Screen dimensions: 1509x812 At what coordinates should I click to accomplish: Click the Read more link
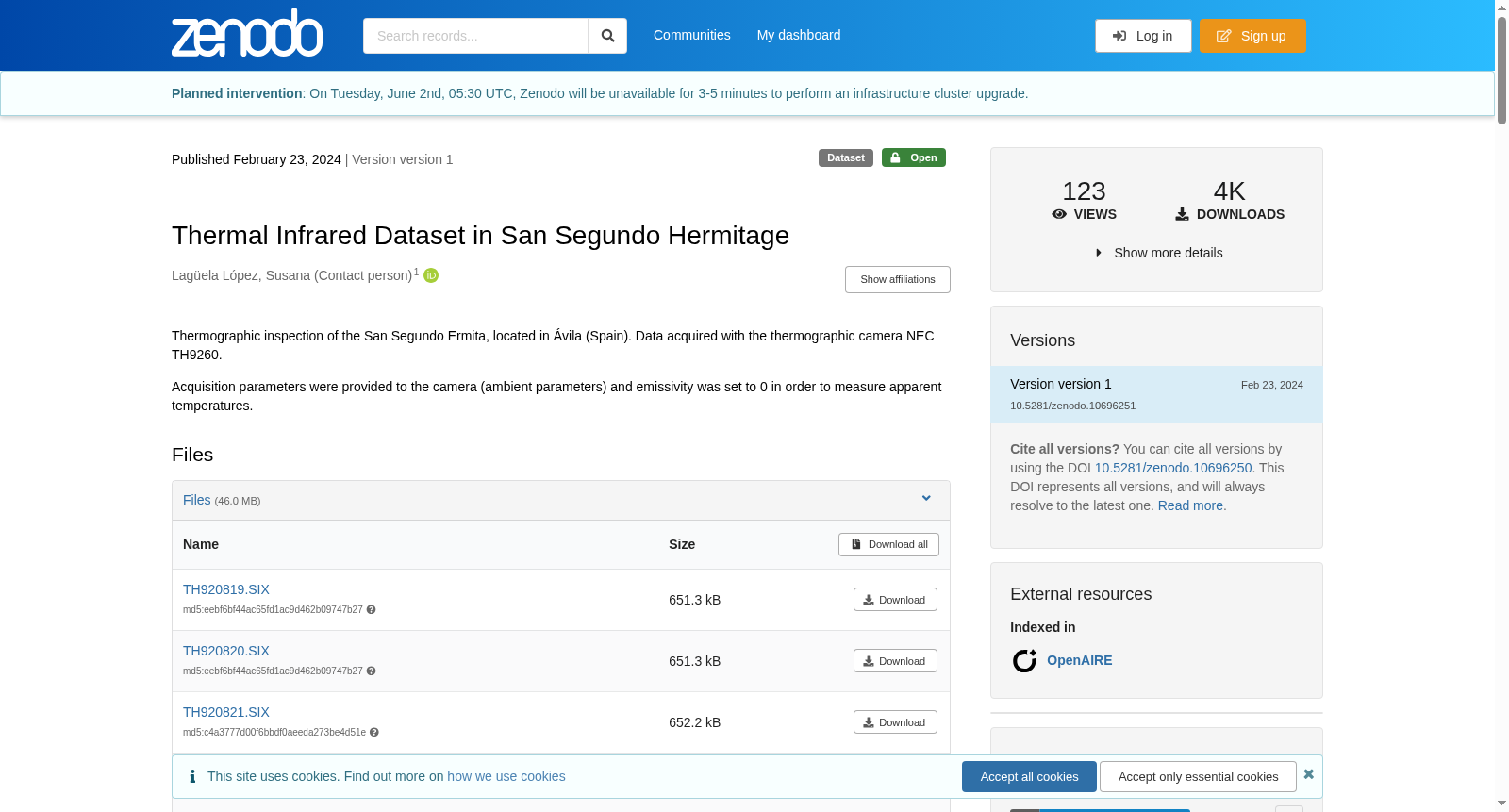coord(1190,505)
